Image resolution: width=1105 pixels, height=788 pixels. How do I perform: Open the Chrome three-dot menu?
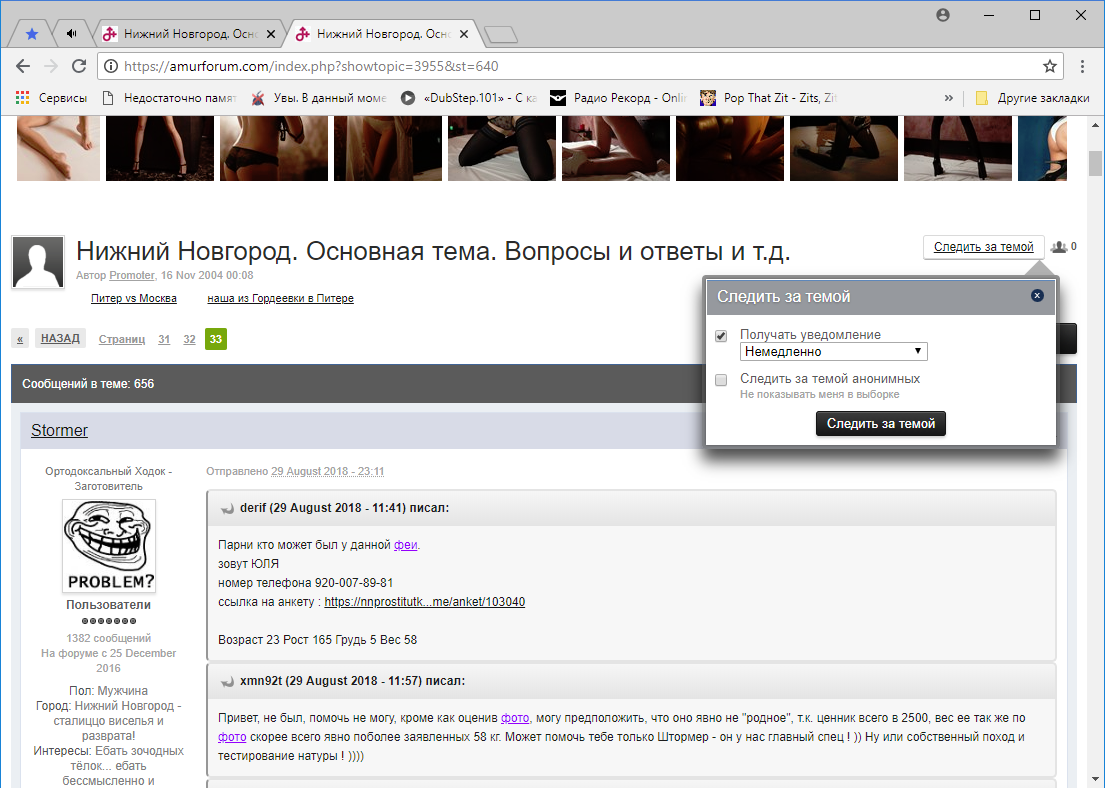1083,67
